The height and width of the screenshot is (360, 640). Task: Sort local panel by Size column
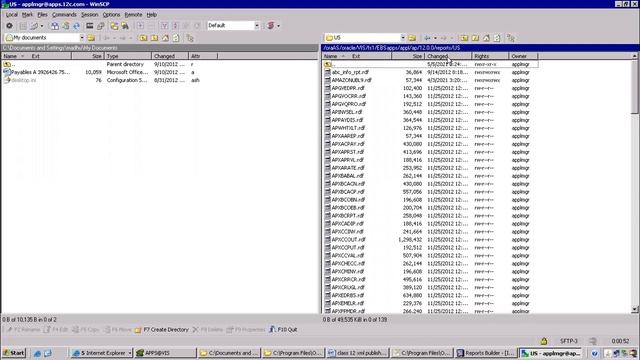click(x=88, y=56)
